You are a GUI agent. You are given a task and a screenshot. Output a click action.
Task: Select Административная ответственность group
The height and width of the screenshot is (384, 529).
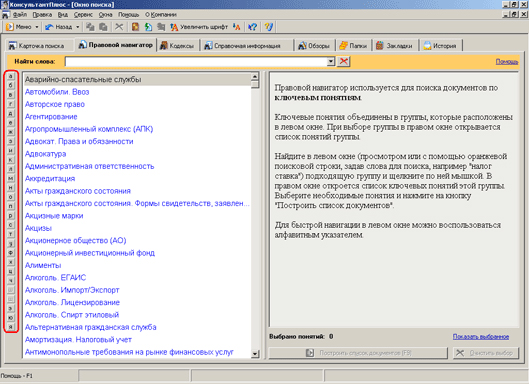[x=89, y=166]
